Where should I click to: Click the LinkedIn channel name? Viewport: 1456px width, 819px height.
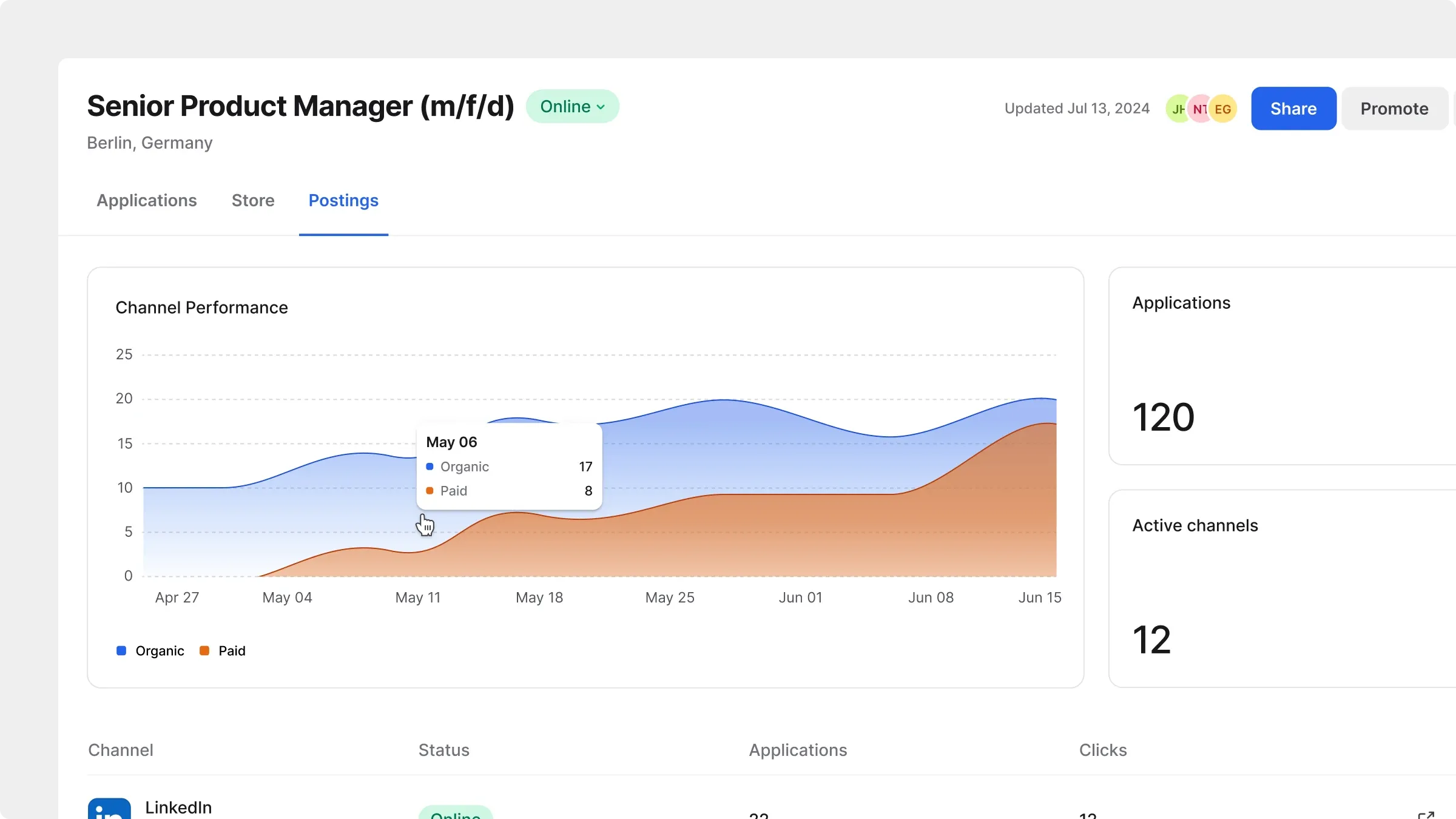(x=178, y=807)
